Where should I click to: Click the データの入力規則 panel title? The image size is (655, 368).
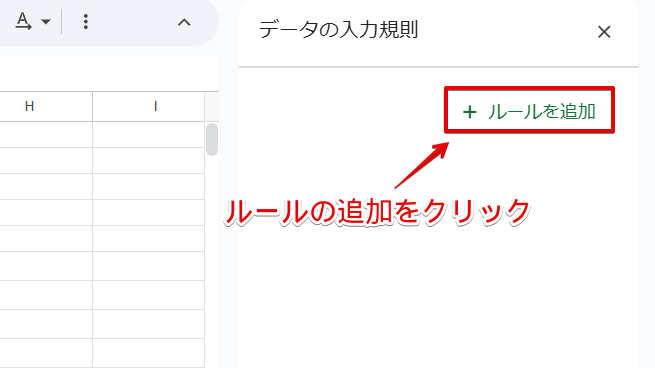click(338, 30)
